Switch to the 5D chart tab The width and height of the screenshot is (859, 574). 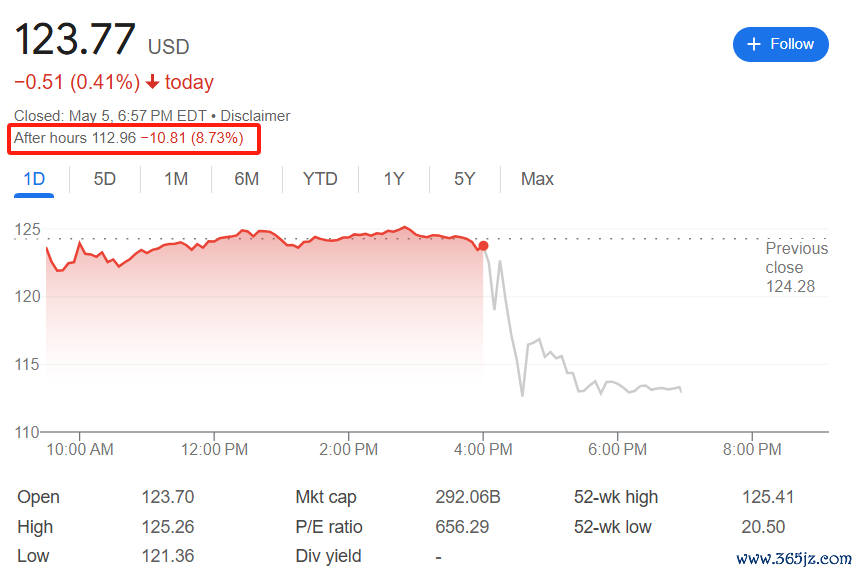coord(104,179)
